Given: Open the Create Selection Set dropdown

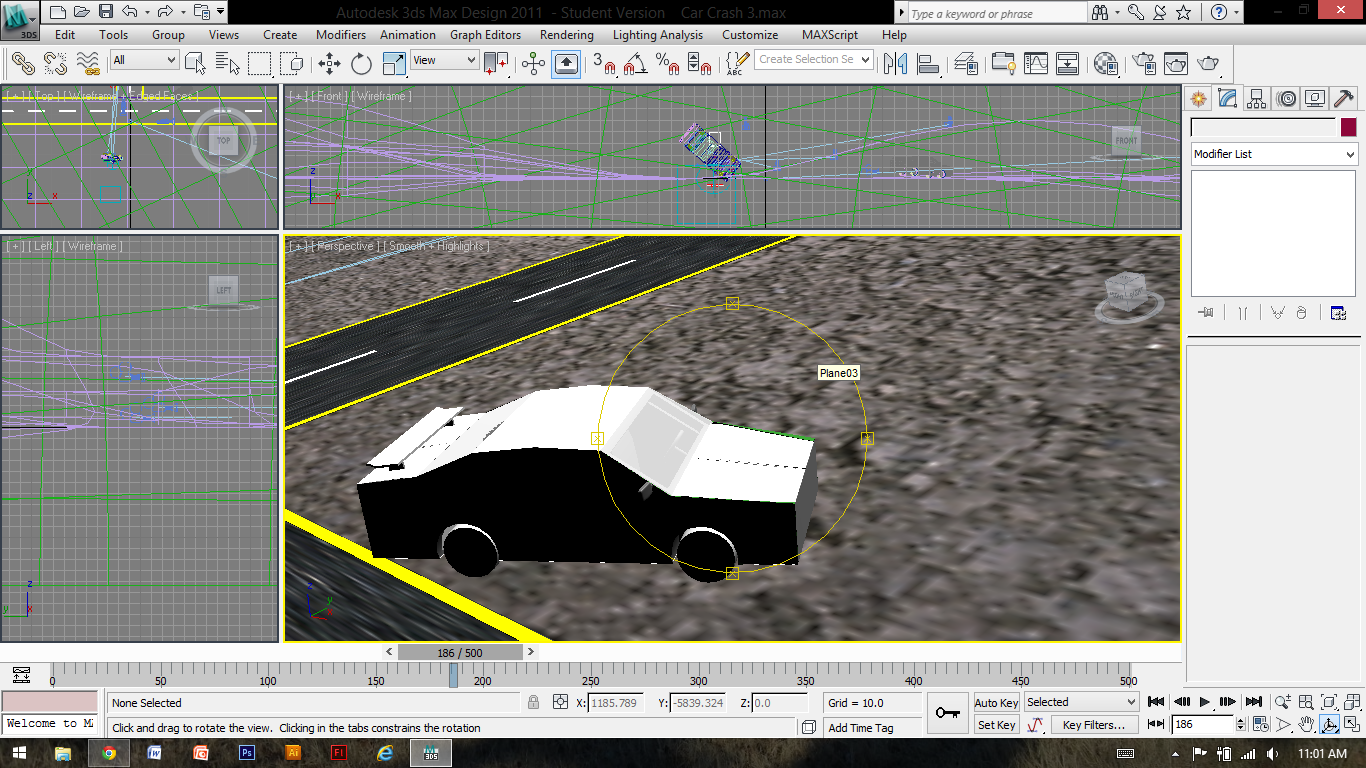Looking at the screenshot, I should coord(814,60).
